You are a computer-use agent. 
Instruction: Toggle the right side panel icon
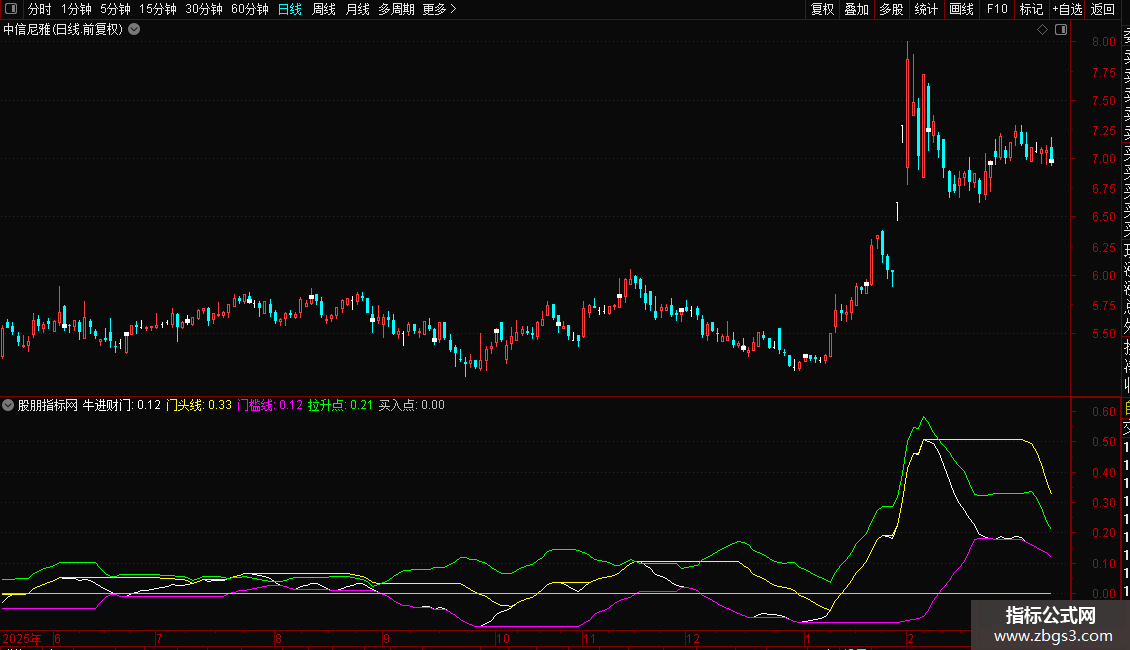coord(1060,30)
